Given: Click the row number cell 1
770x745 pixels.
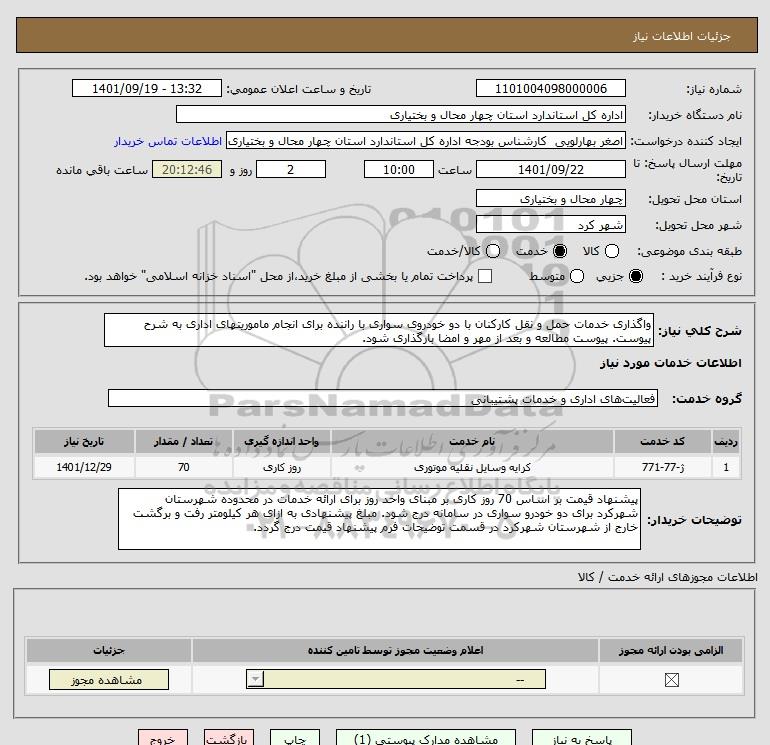Looking at the screenshot, I should (x=726, y=467).
